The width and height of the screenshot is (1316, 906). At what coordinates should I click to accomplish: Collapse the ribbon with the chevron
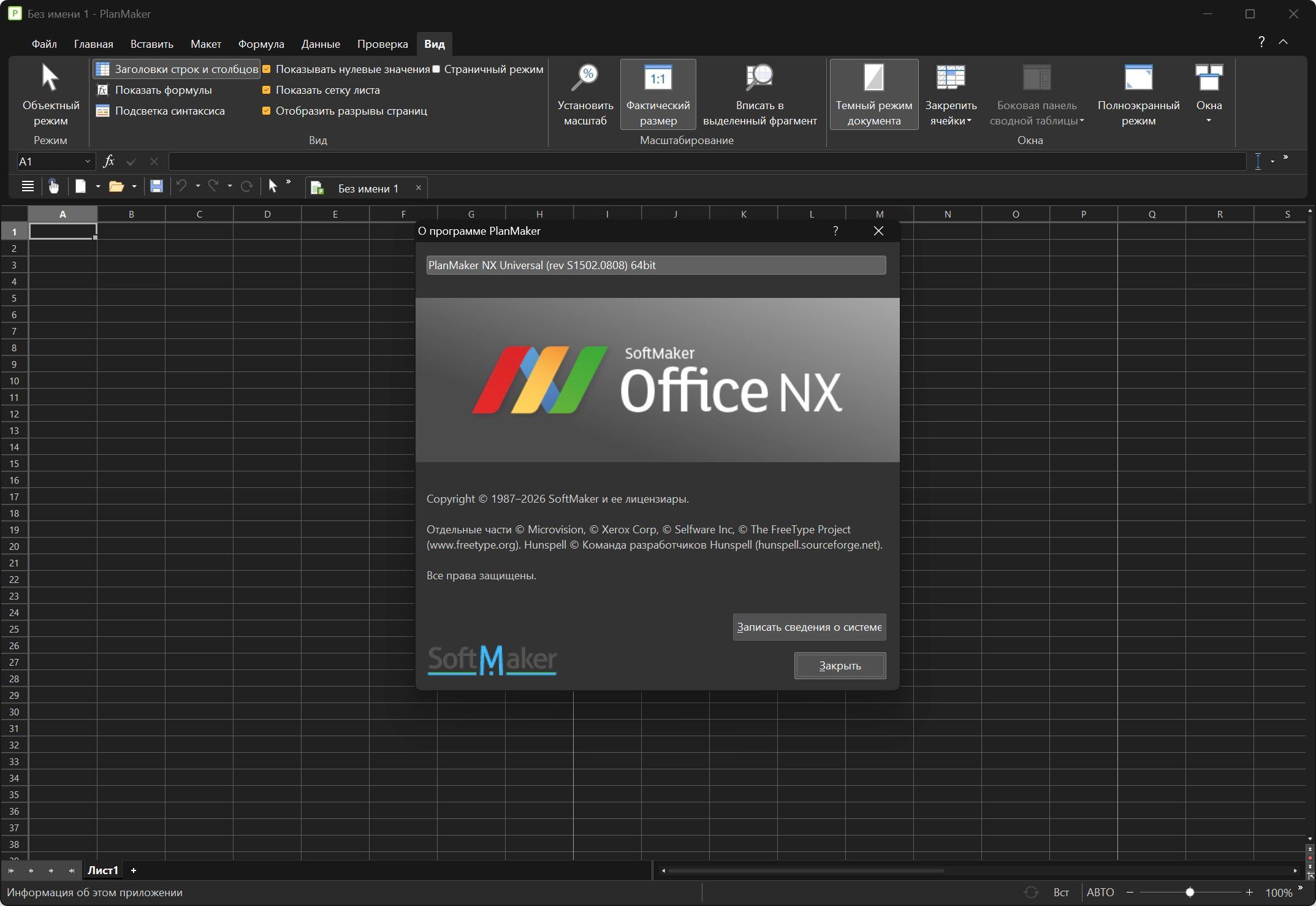coord(1283,42)
